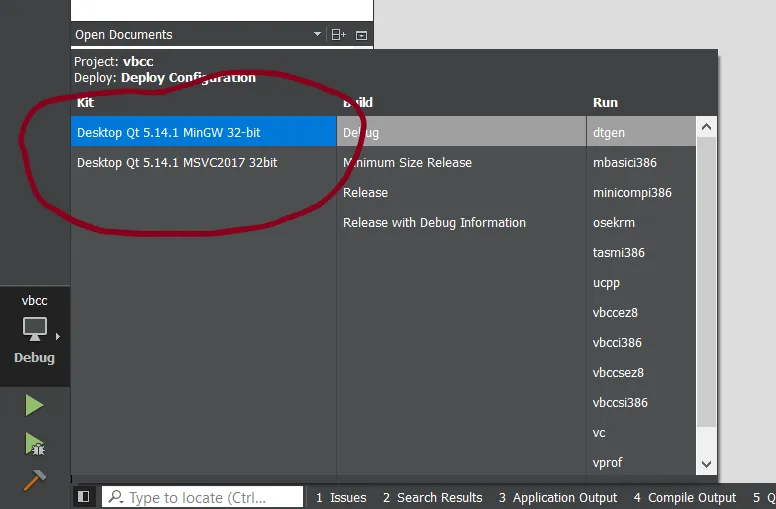Choose Minimum Size Release build

461,162
